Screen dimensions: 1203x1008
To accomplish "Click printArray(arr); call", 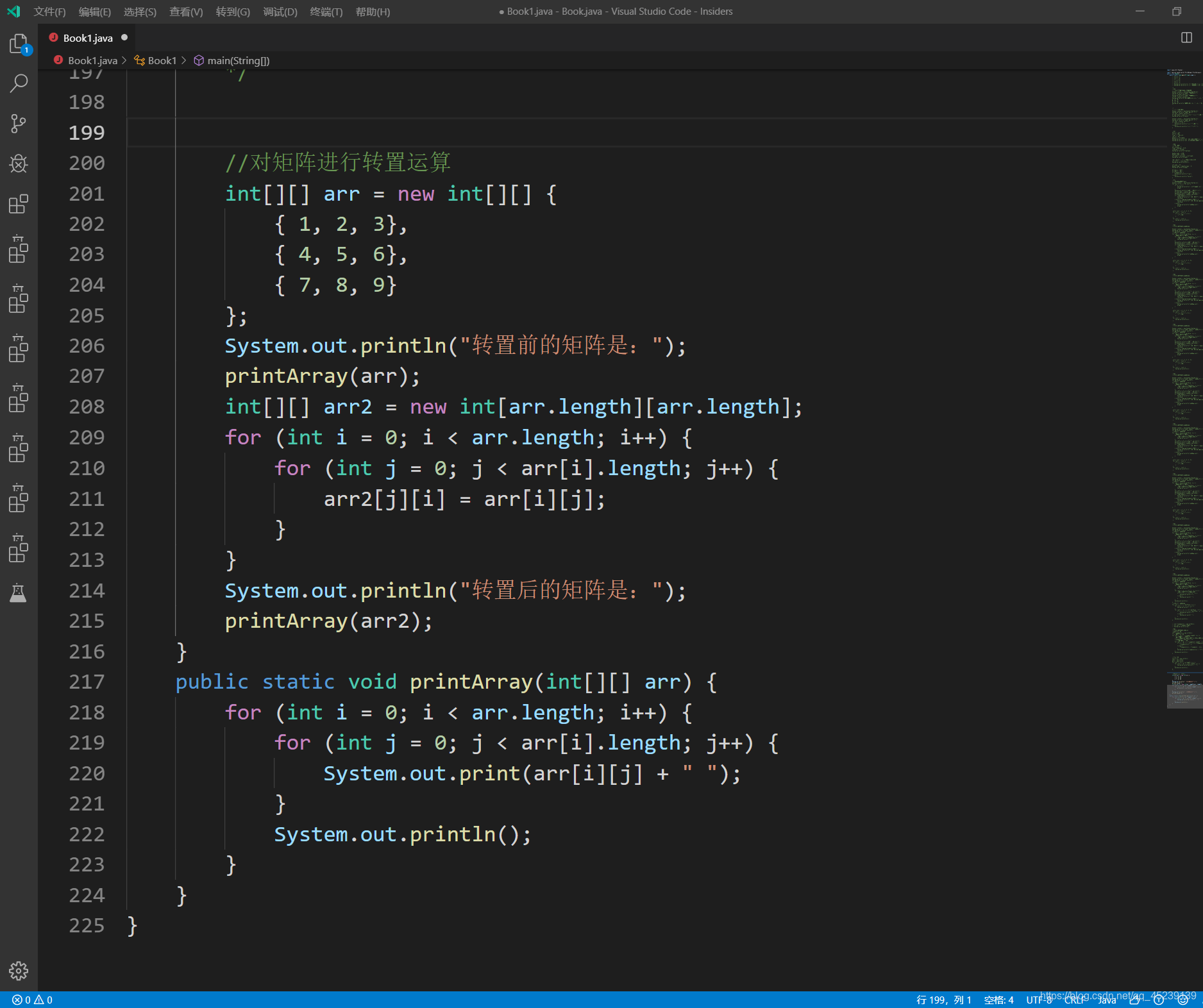I will (x=323, y=376).
